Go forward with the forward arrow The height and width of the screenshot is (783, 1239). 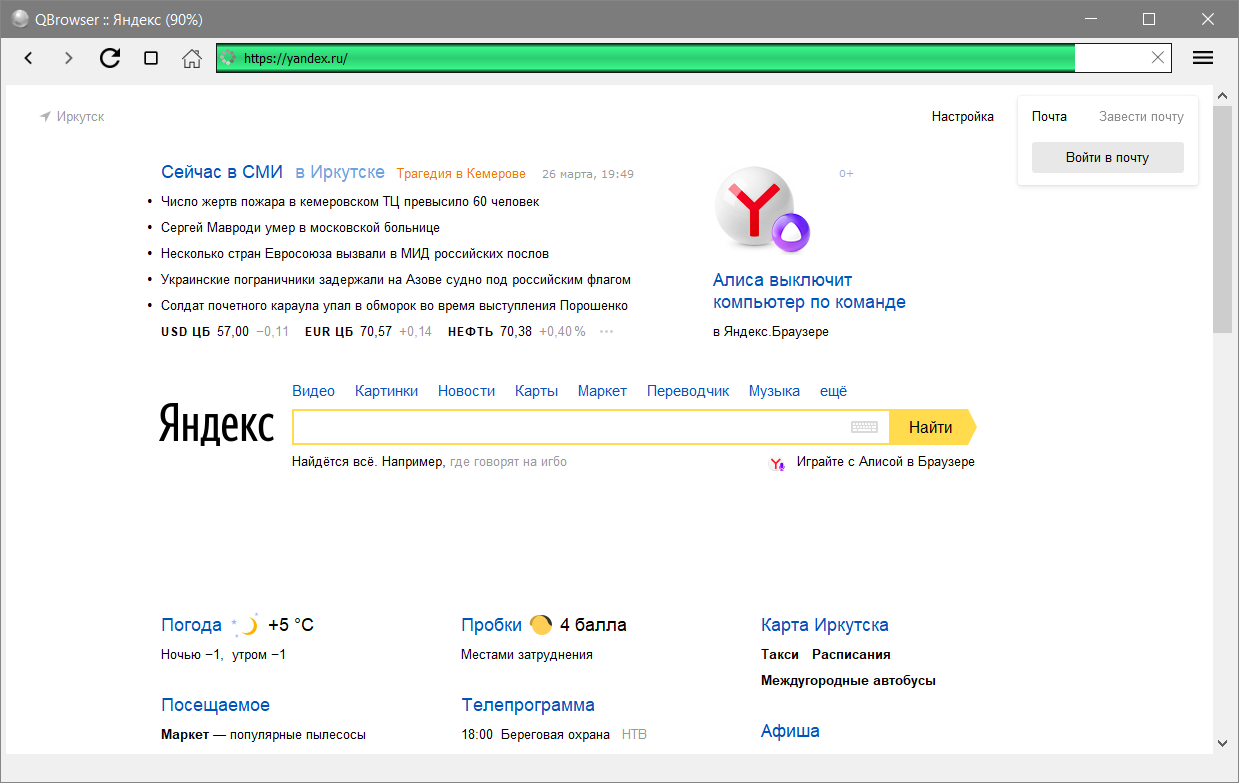[68, 58]
